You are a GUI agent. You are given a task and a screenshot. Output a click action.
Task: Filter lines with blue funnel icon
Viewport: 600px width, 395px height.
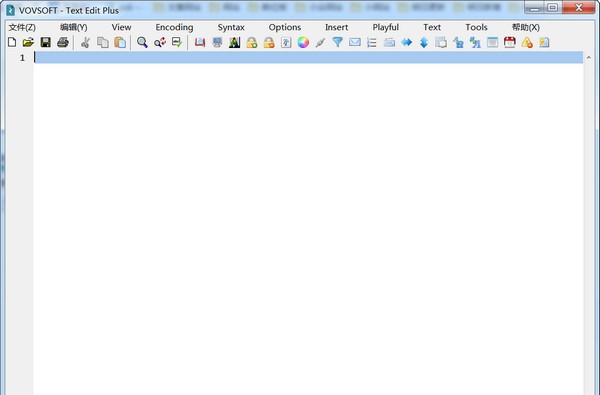click(x=338, y=42)
